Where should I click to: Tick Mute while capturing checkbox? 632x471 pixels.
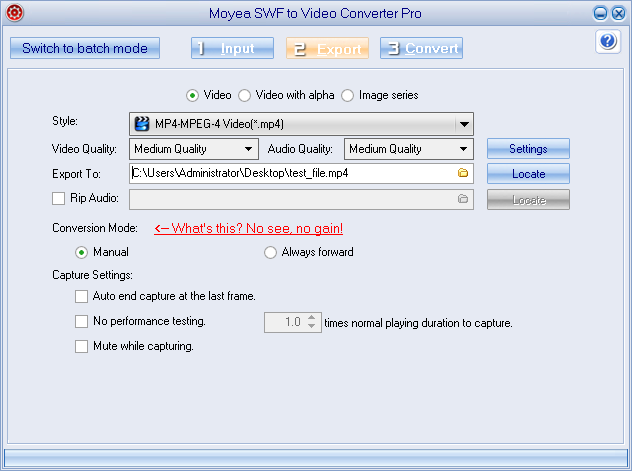point(81,347)
